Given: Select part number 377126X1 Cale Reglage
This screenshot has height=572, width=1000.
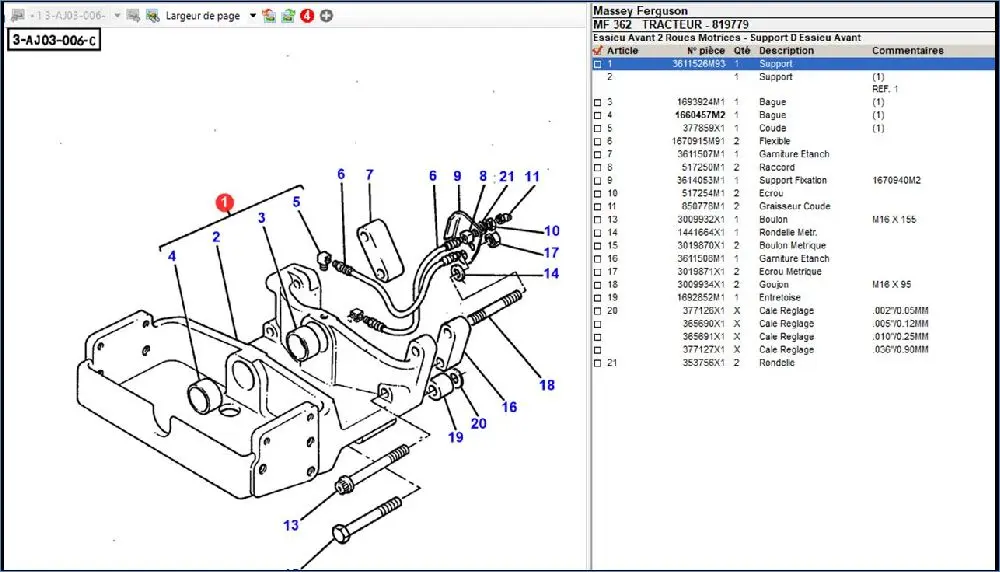Looking at the screenshot, I should [x=703, y=311].
